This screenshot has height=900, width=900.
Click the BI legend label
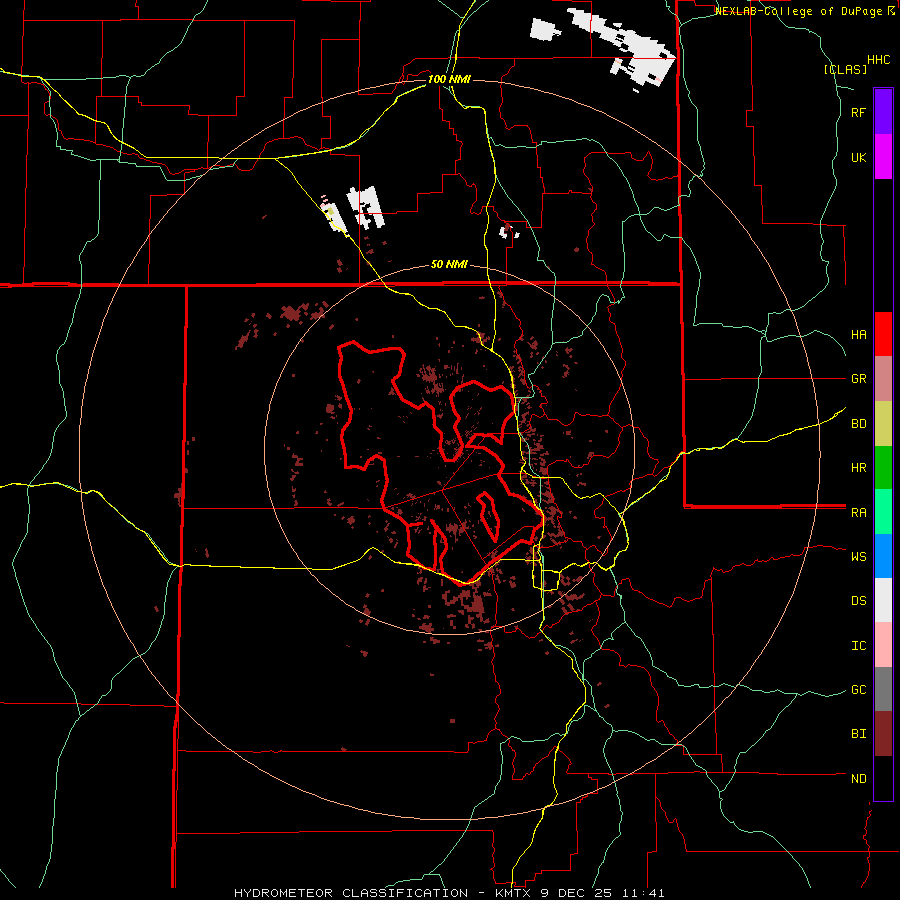(859, 734)
